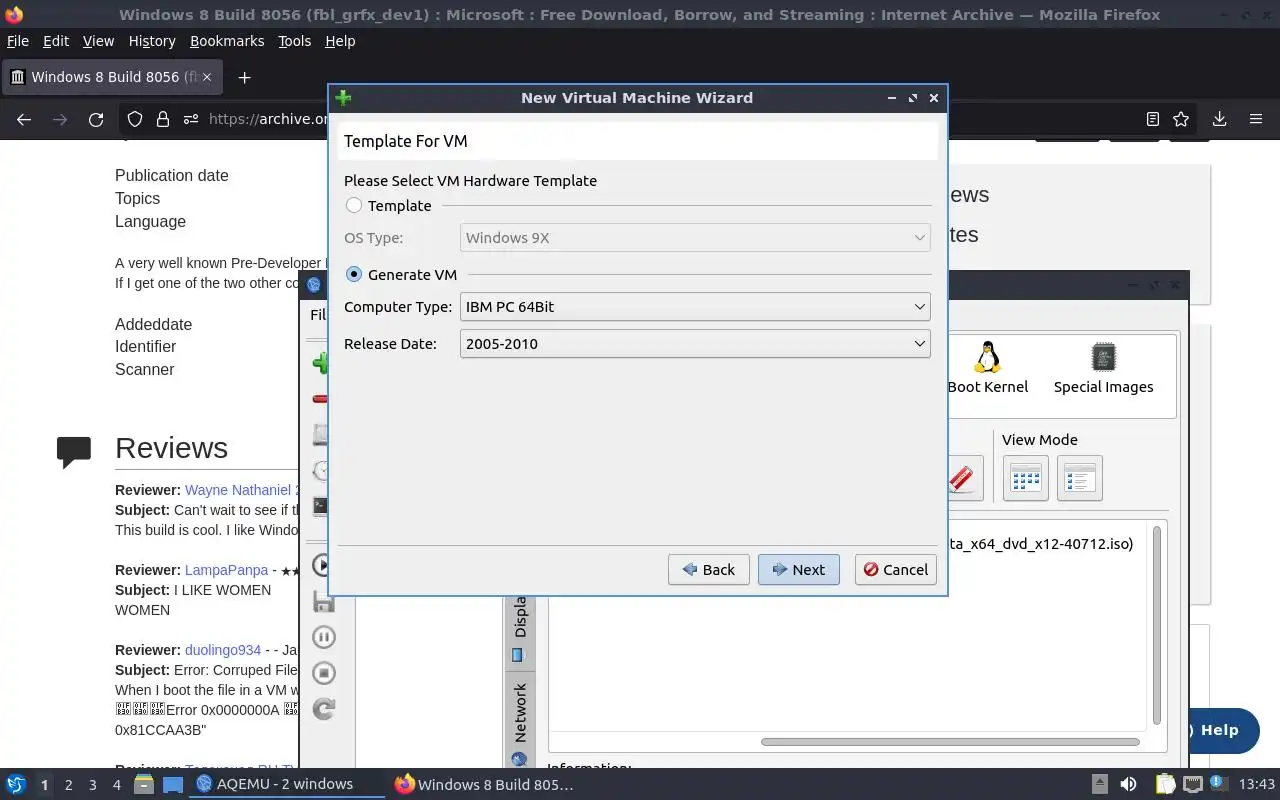Click the AQEMU stop VM icon

323,673
